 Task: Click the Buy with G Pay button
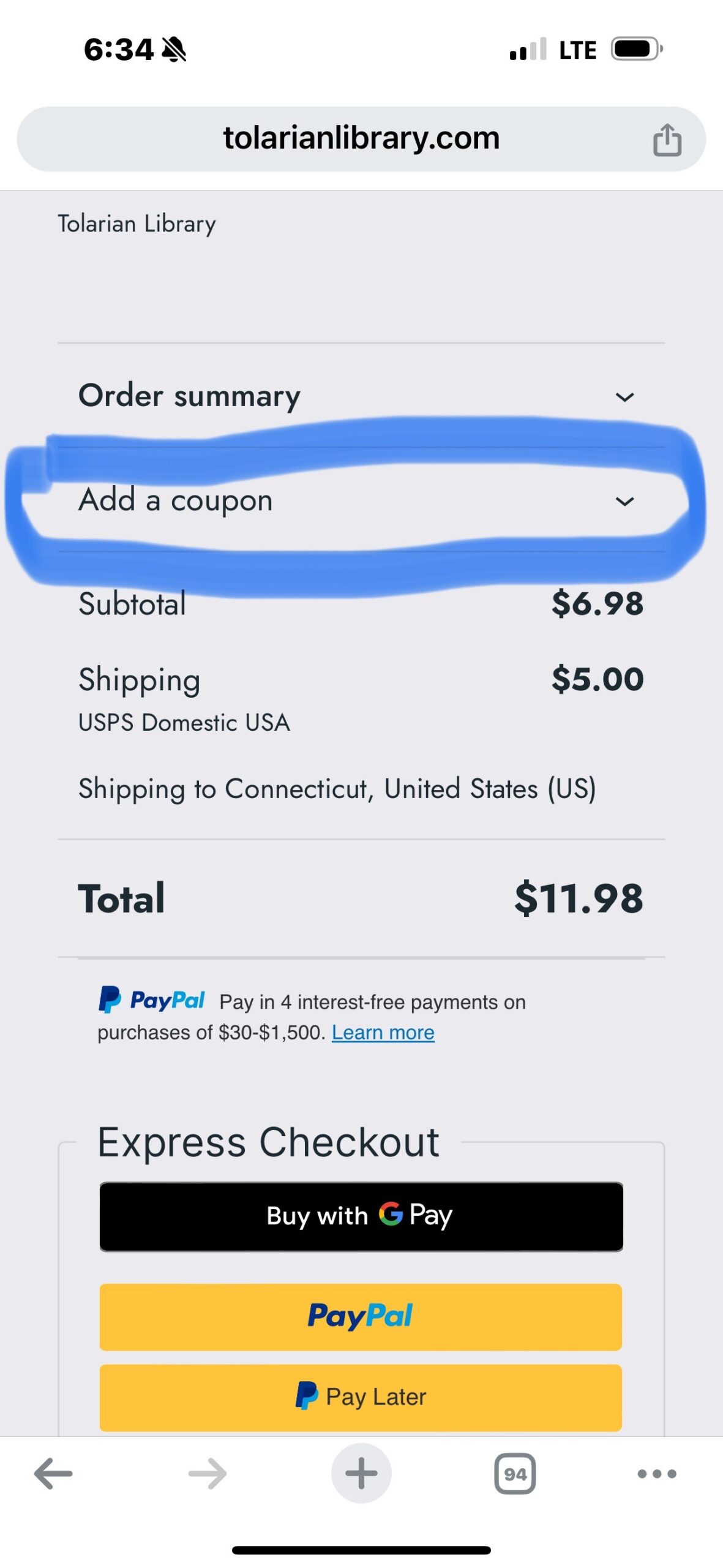361,1216
